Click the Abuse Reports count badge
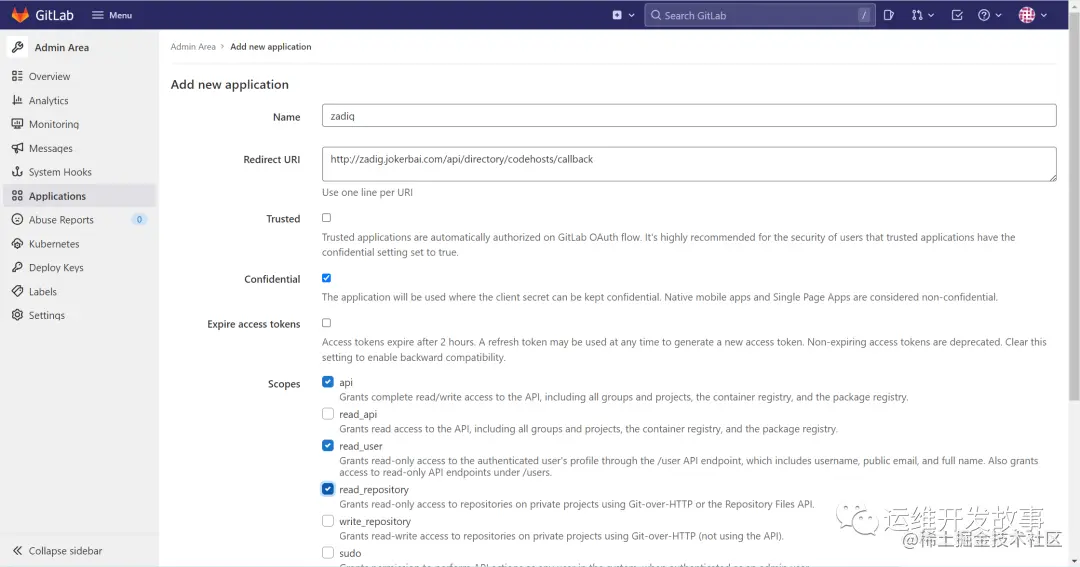 pos(139,220)
